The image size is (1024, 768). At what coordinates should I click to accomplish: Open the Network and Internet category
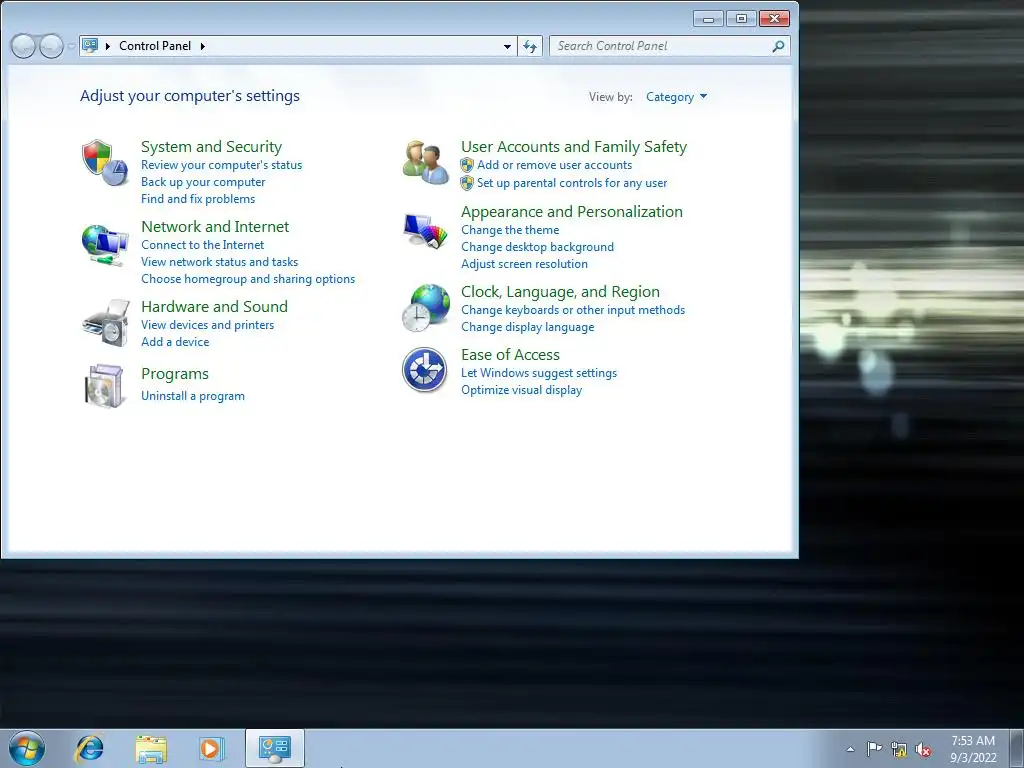[x=215, y=227]
